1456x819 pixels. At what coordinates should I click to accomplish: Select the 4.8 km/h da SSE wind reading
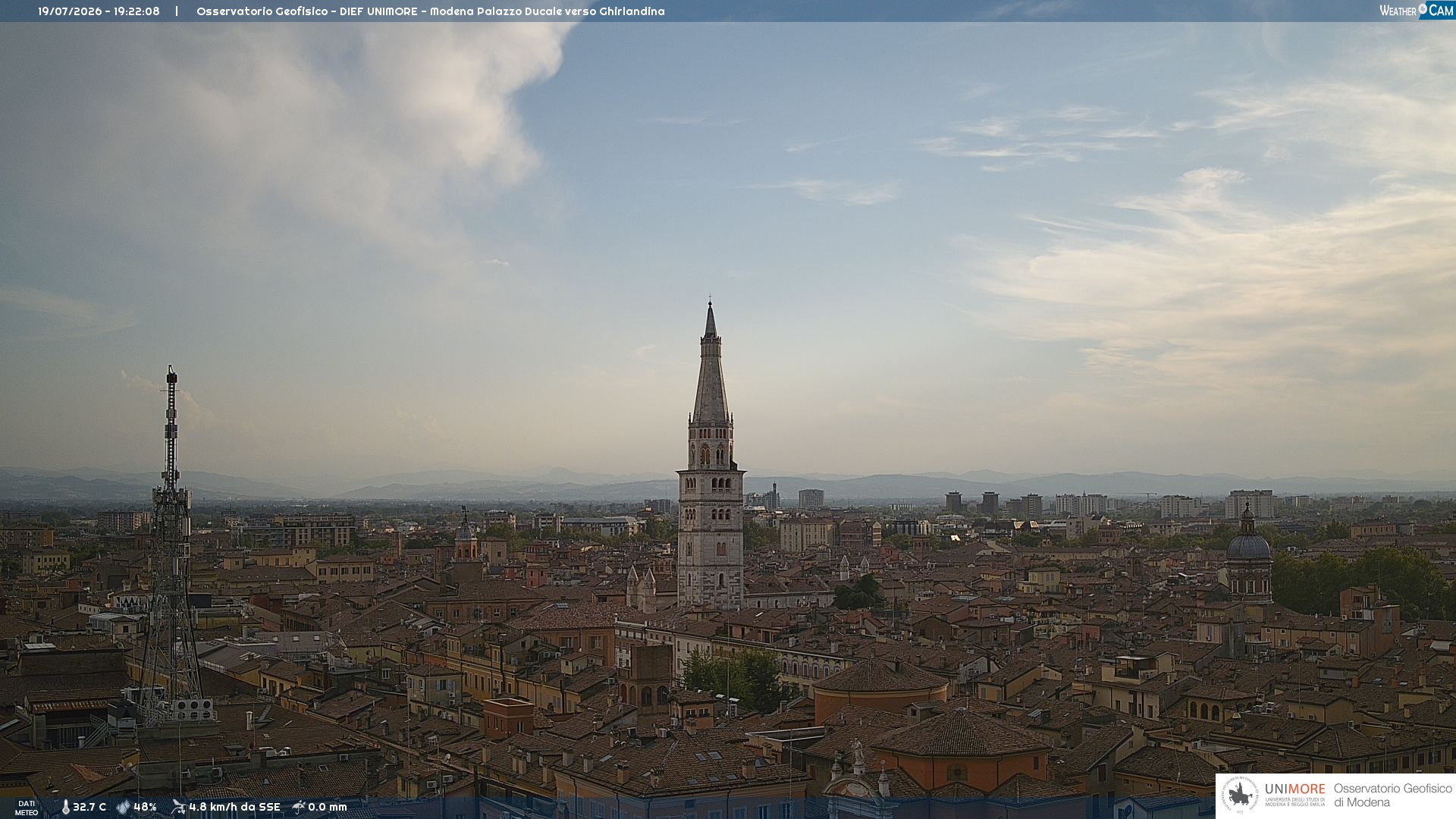point(234,807)
